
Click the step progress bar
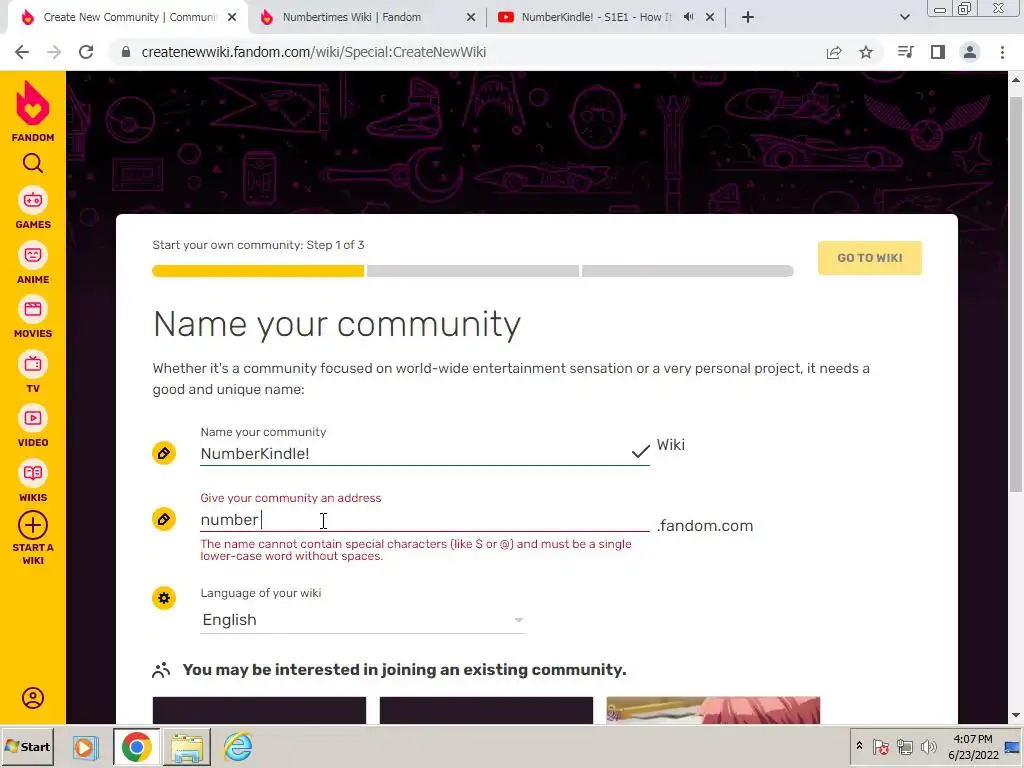(473, 271)
